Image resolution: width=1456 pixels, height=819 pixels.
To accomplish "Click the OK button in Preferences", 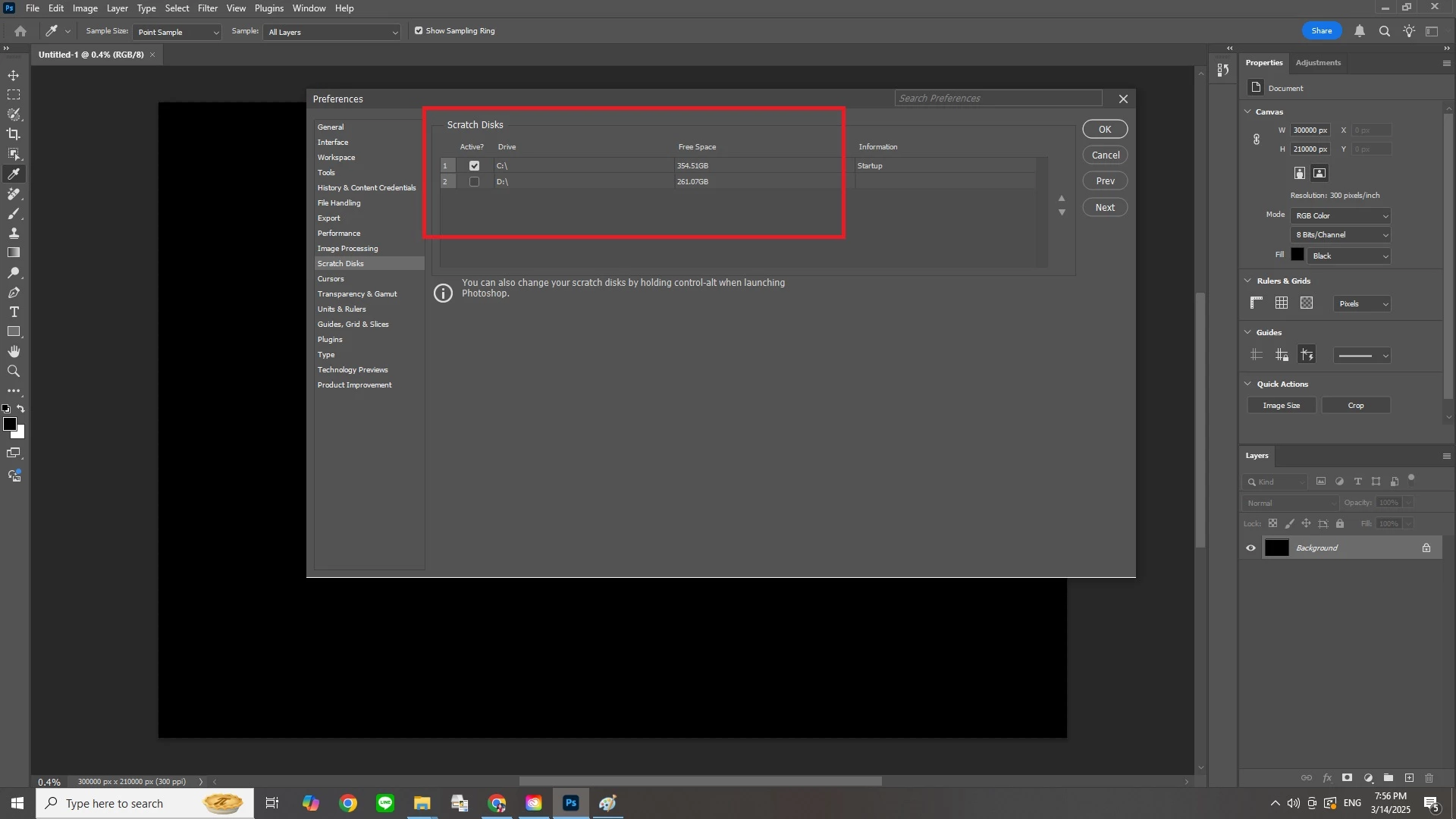I will pos(1104,130).
